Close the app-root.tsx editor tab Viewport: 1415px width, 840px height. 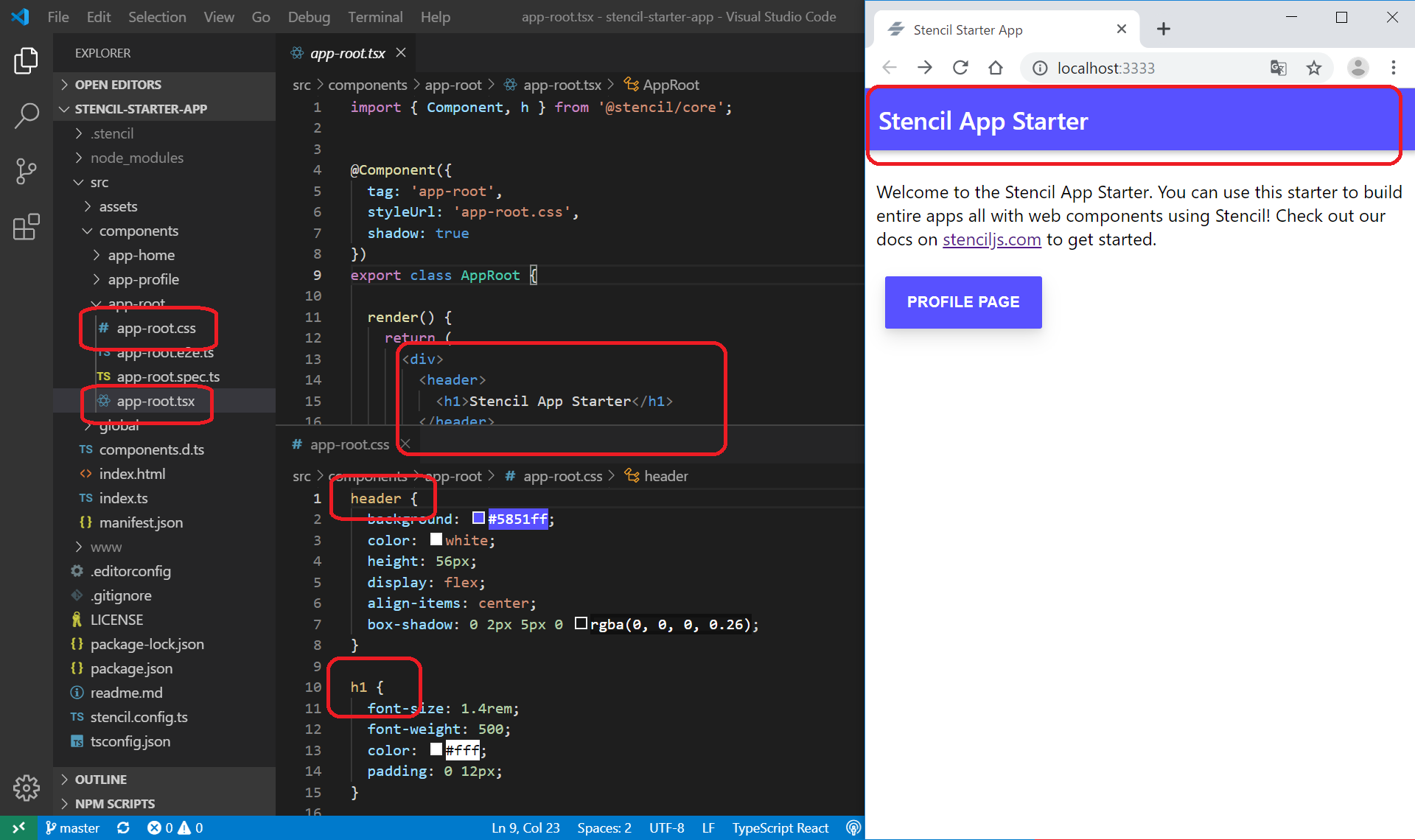pos(401,52)
